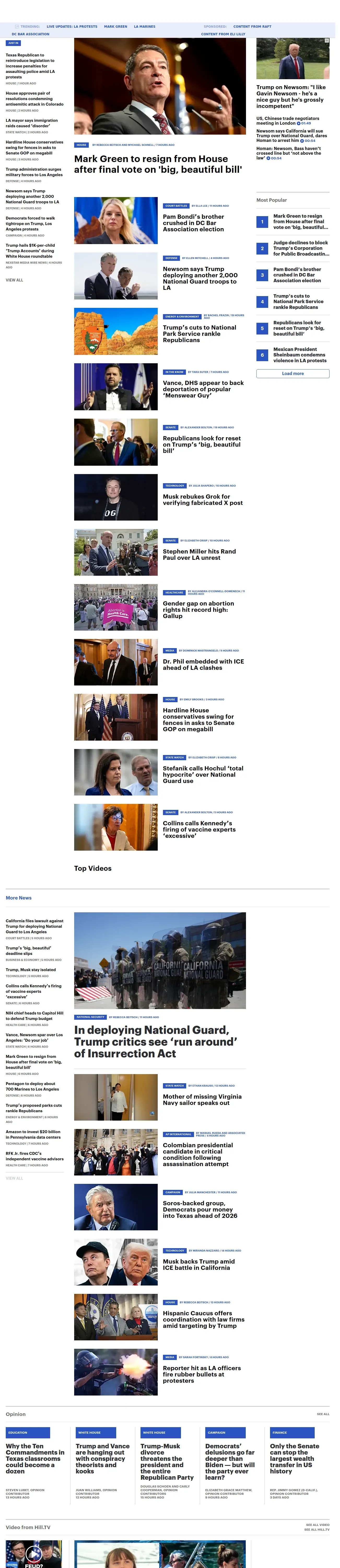340x1568 pixels.
Task: Open sponsored 'Content from RAFT' link
Action: [x=253, y=27]
